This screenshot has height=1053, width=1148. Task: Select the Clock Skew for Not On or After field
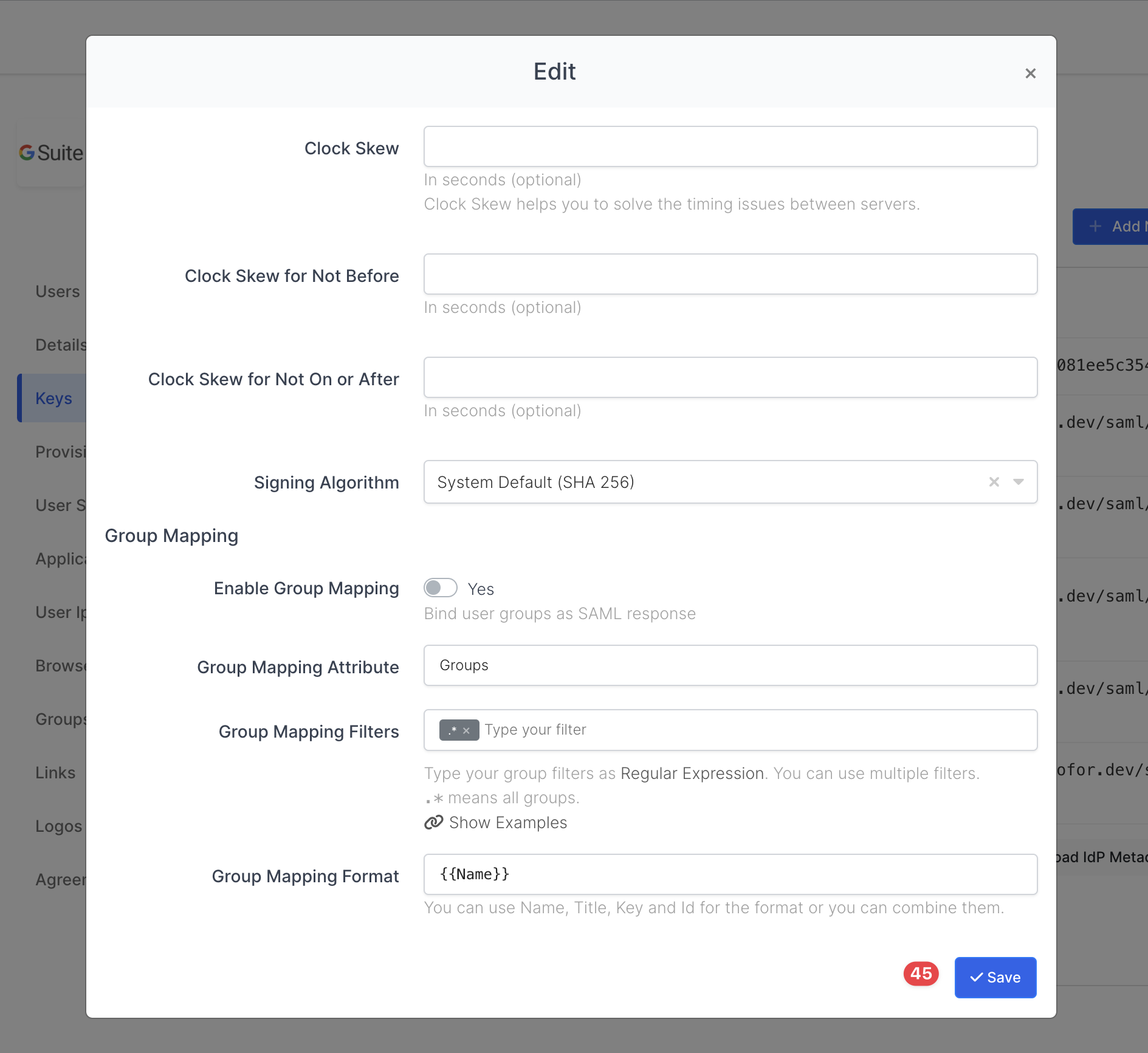coord(730,377)
